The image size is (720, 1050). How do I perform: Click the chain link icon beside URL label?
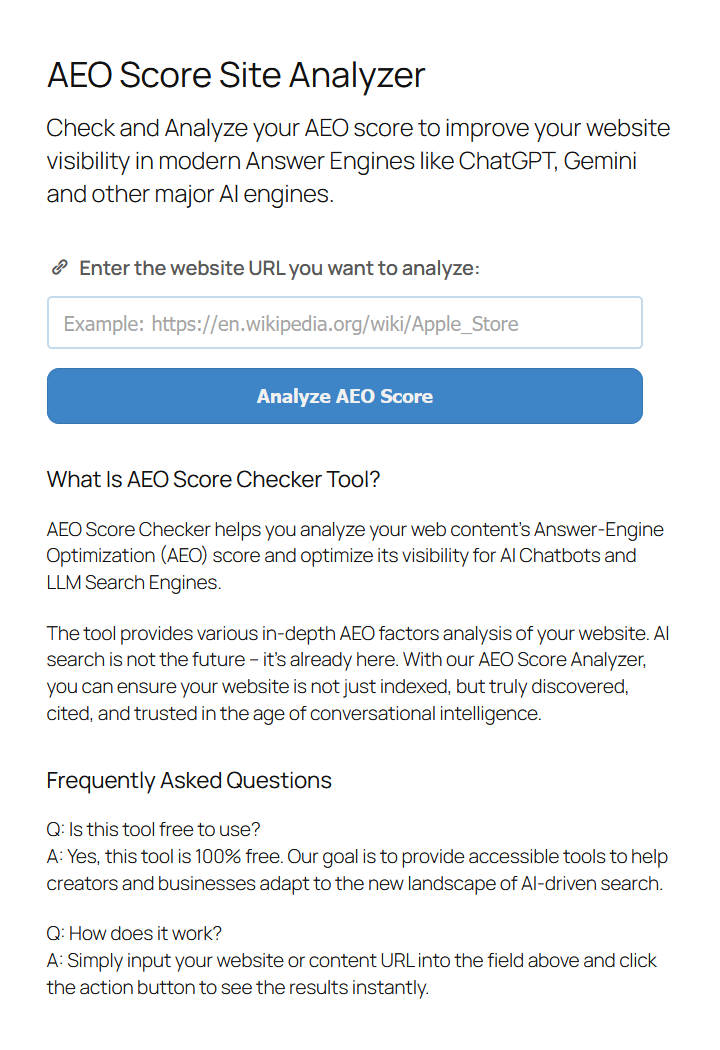click(59, 268)
